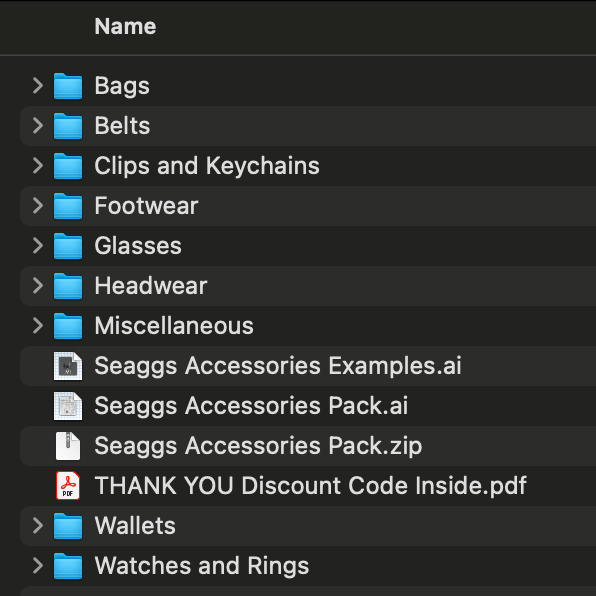This screenshot has height=596, width=596.
Task: Expand the Clips and Keychains folder
Action: coord(38,165)
